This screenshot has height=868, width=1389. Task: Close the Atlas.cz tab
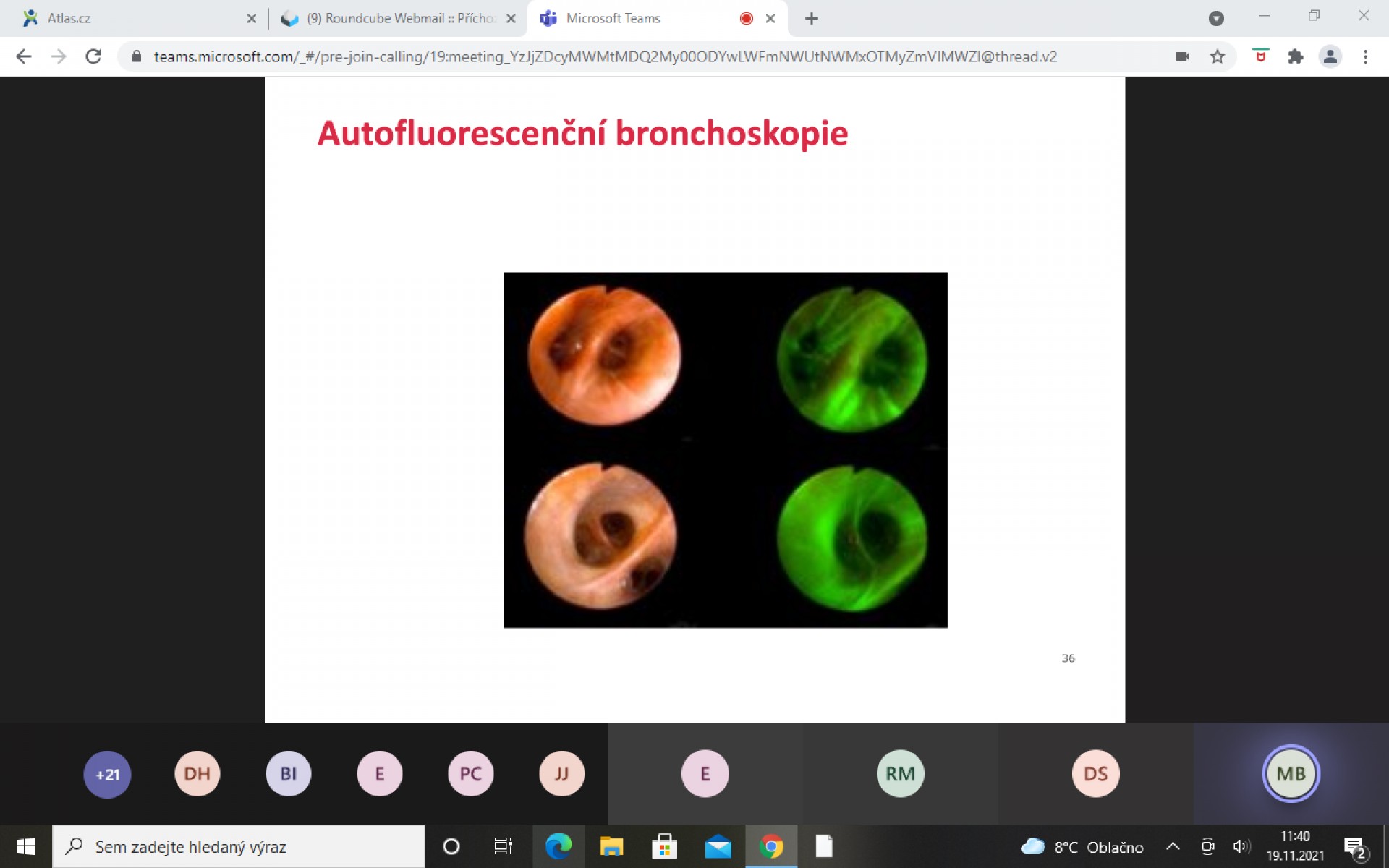click(x=252, y=19)
